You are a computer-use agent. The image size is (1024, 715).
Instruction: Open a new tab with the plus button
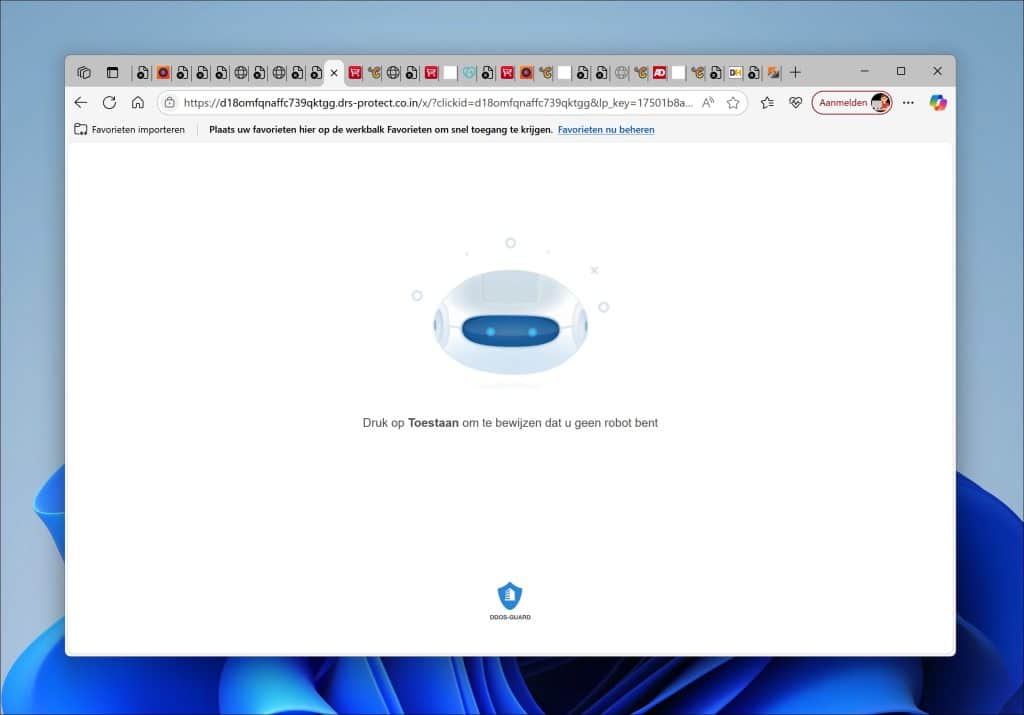click(x=795, y=72)
